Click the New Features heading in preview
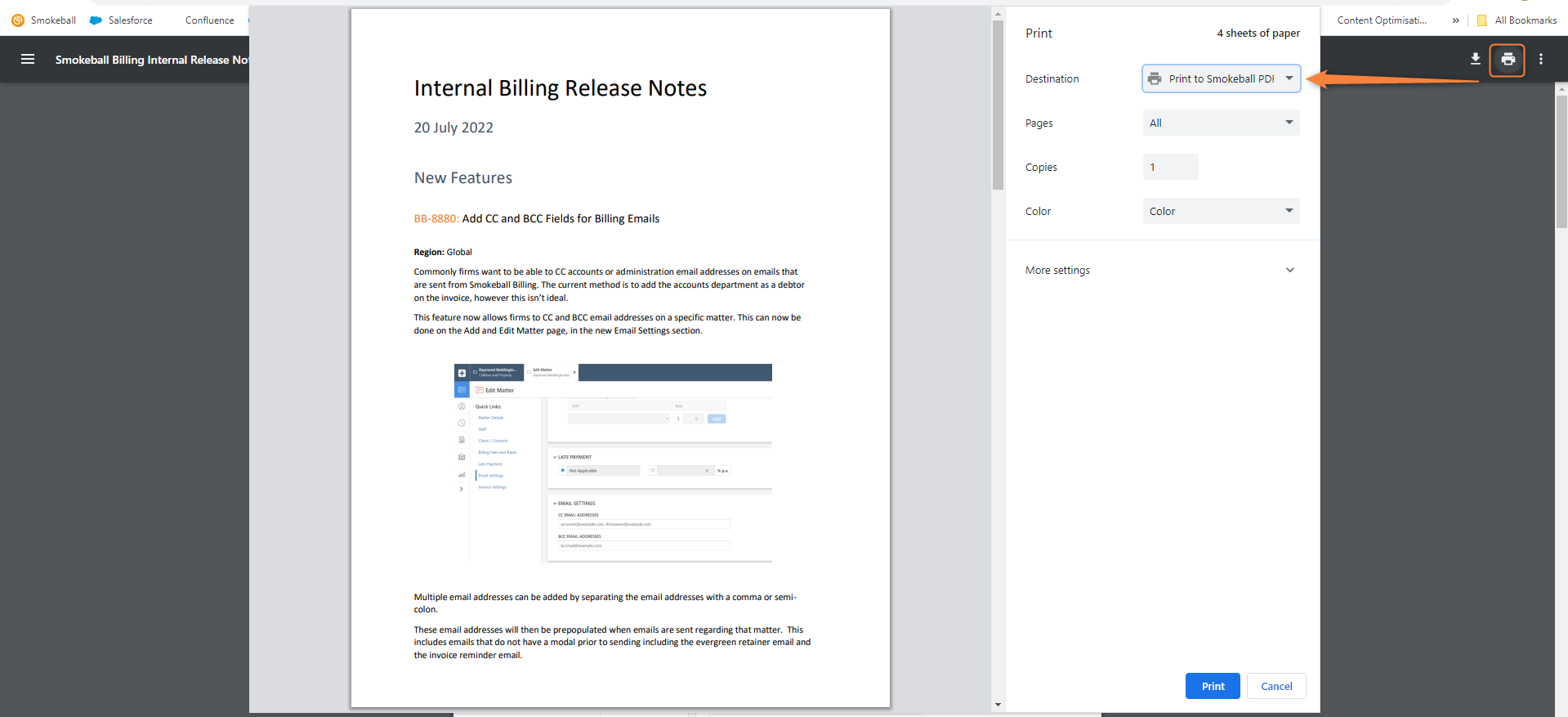The height and width of the screenshot is (717, 1568). coord(463,178)
